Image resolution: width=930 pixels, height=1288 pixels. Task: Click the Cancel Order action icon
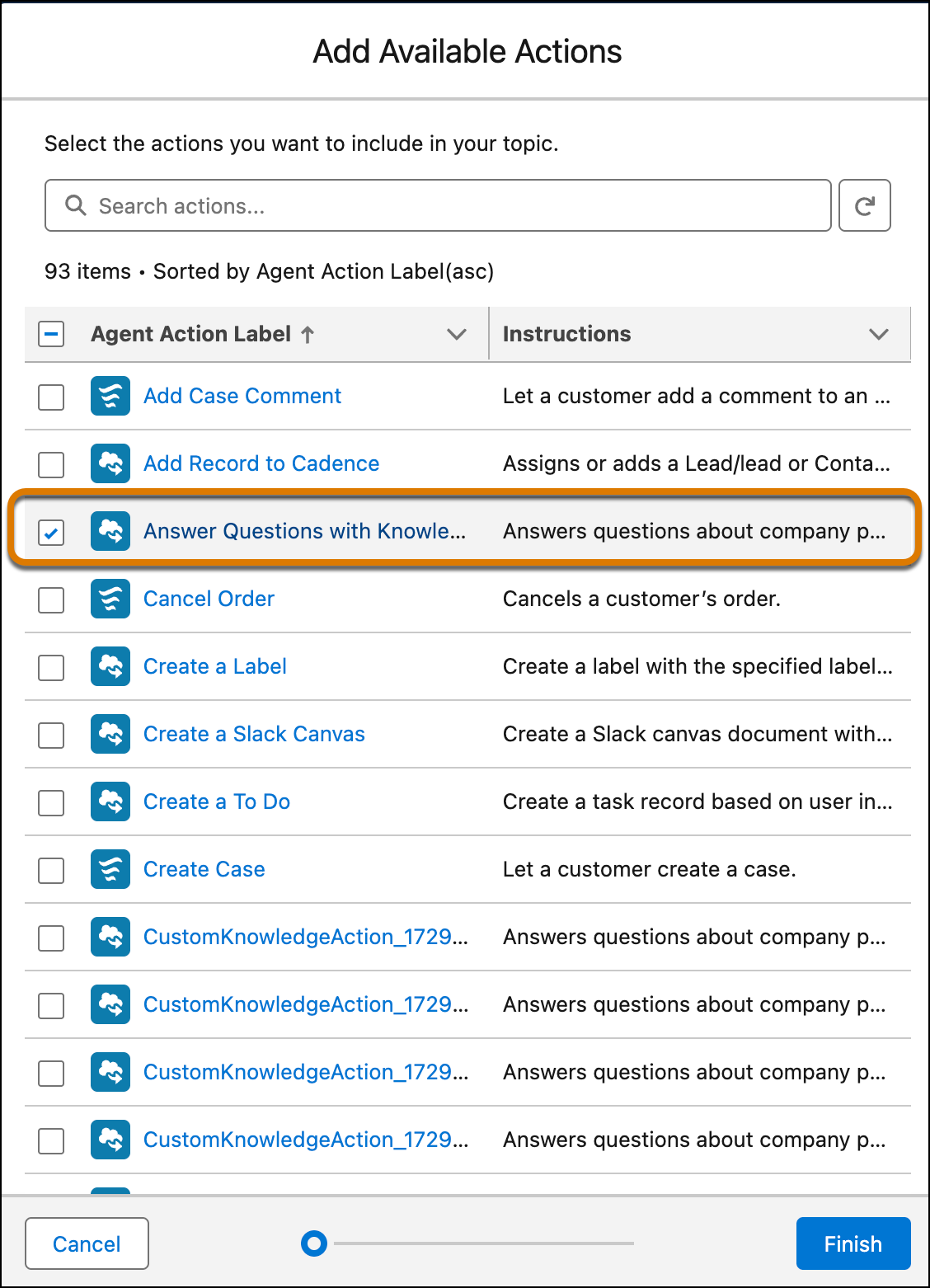click(x=110, y=599)
